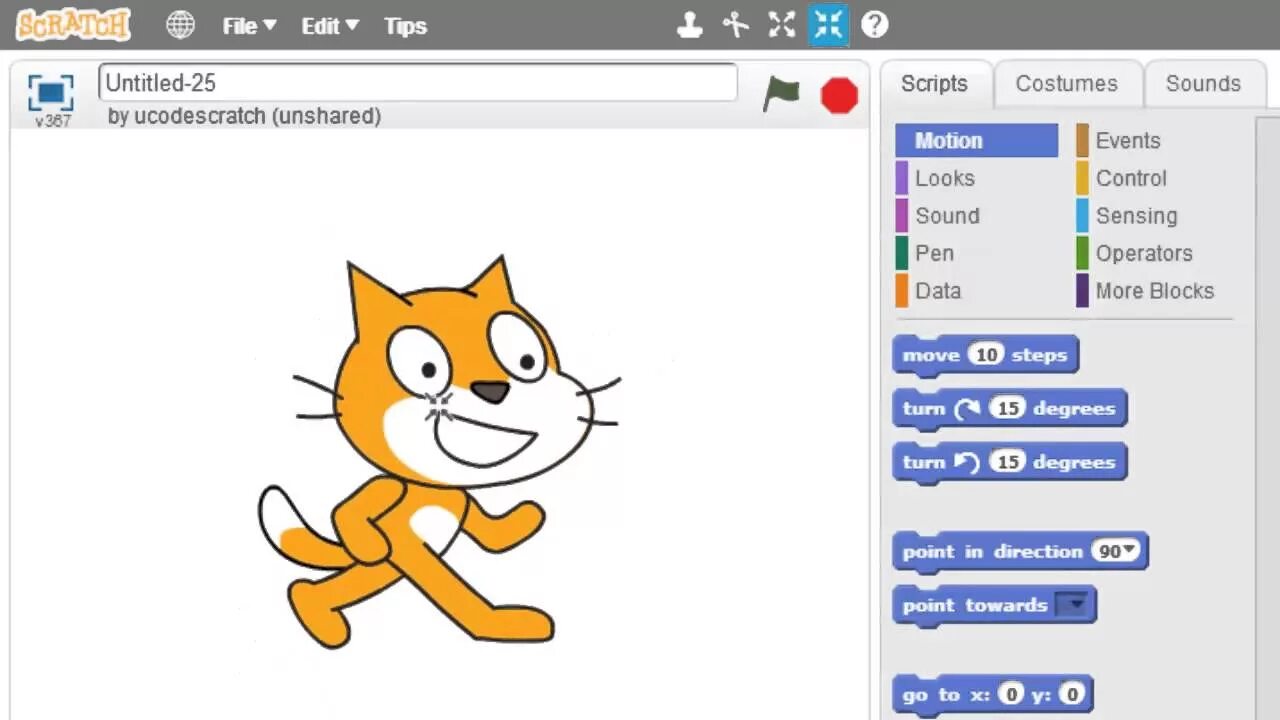Click the cat sprite on the stage
The image size is (1280, 720).
pos(440,450)
